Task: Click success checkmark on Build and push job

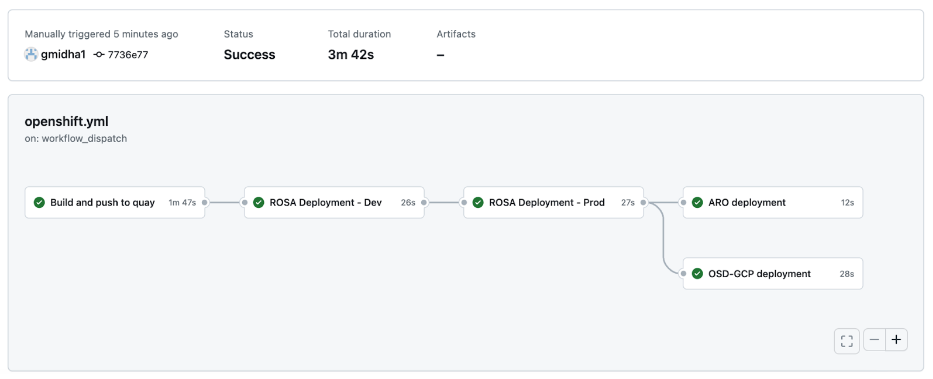Action: 39,202
